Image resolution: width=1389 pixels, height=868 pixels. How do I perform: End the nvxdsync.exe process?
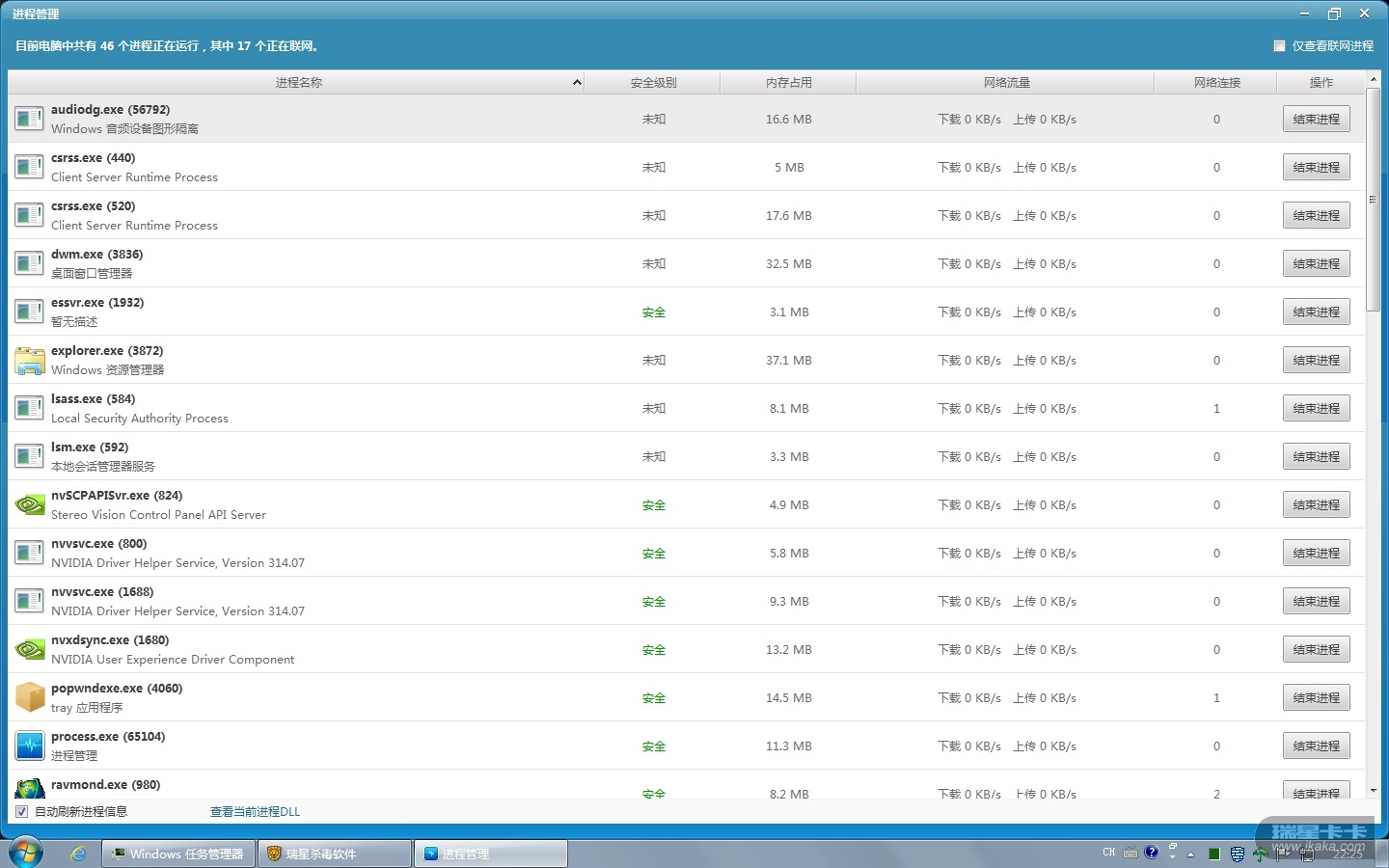click(x=1317, y=649)
